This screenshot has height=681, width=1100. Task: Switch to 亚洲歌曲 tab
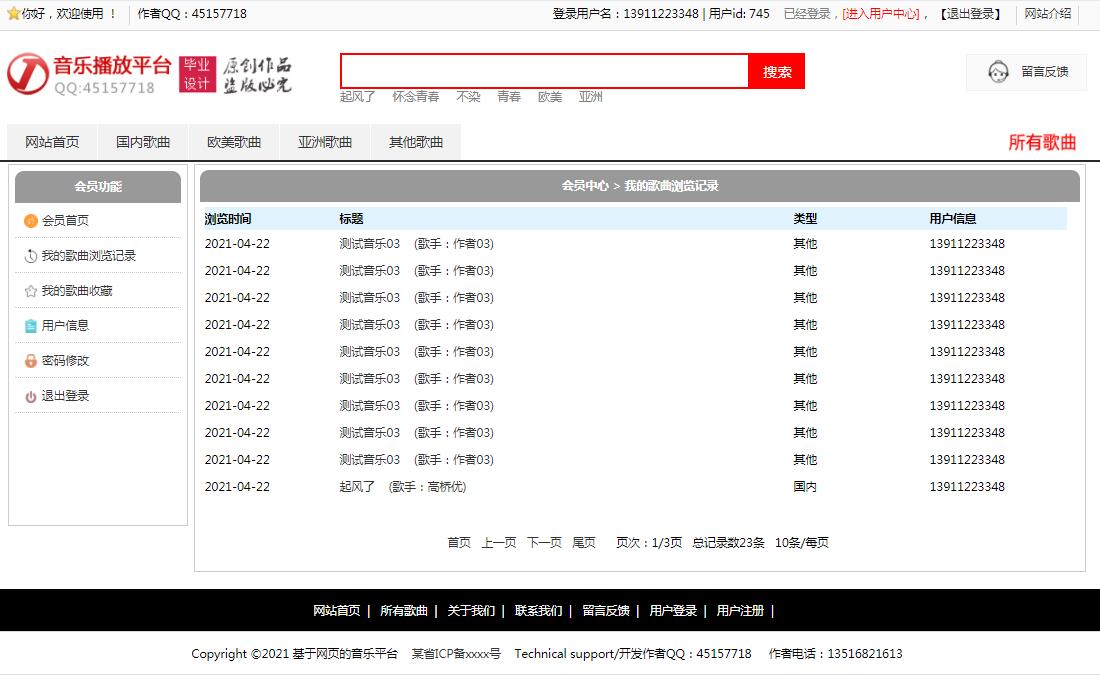click(325, 142)
